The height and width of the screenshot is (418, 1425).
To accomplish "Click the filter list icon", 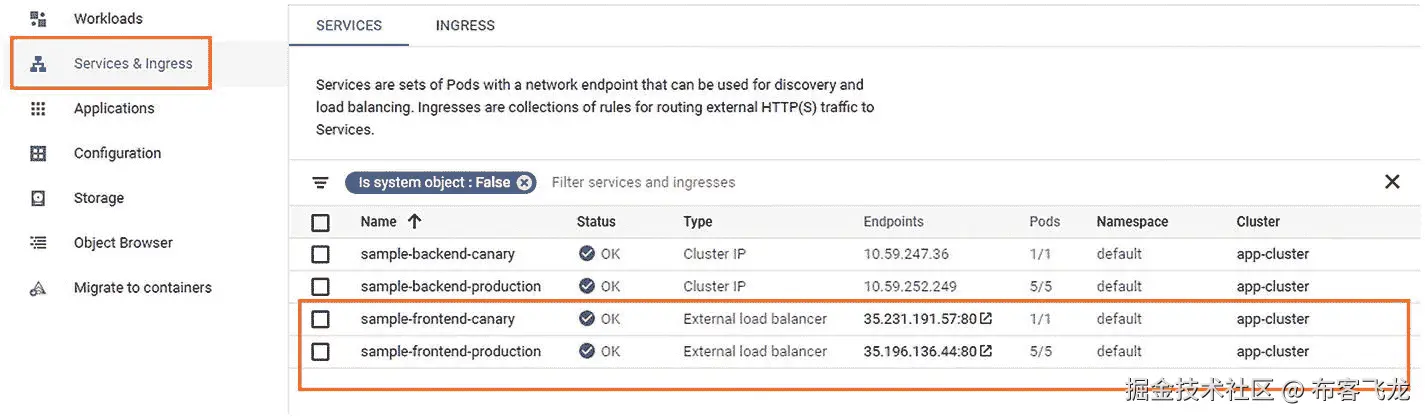I will coord(320,183).
